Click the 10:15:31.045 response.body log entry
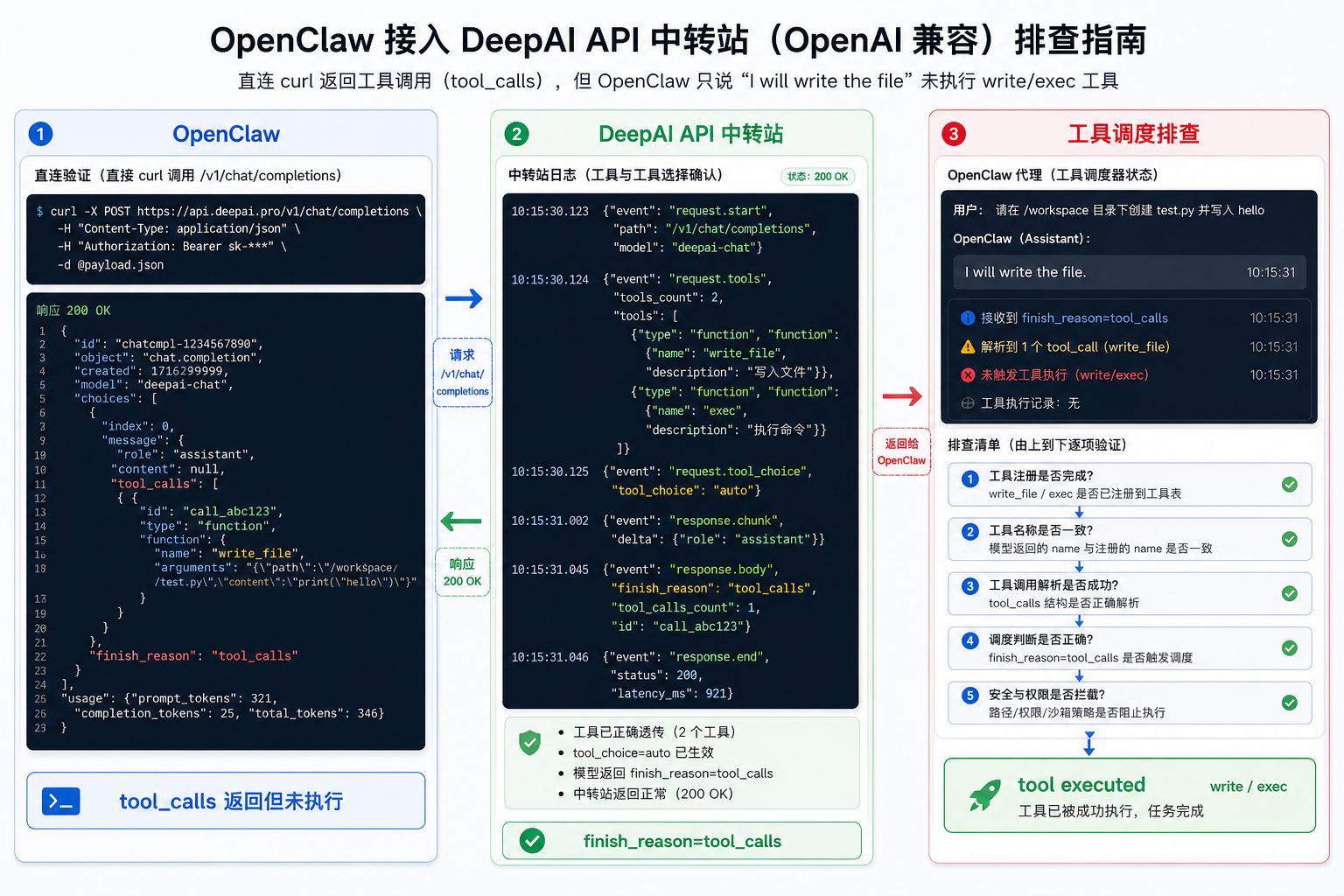The height and width of the screenshot is (896, 1344). coord(663,598)
